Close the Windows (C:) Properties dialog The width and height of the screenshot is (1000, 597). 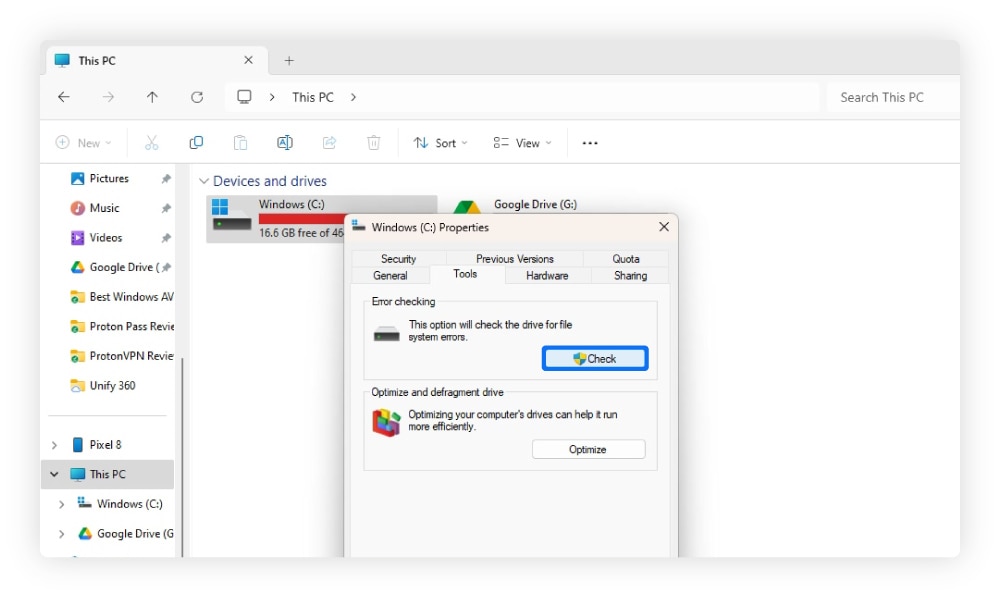(x=664, y=227)
